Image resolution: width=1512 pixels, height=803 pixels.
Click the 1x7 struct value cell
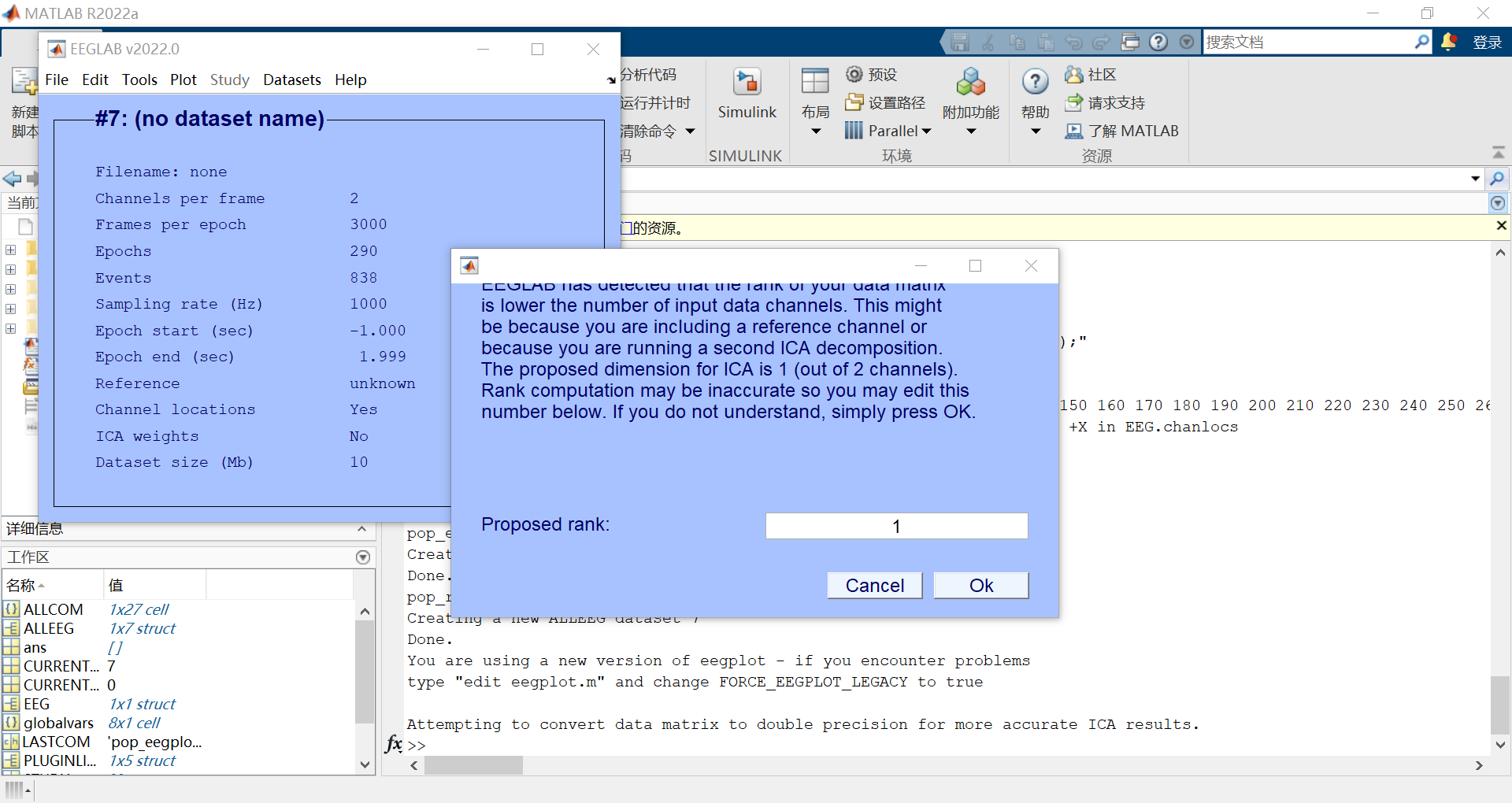[142, 628]
